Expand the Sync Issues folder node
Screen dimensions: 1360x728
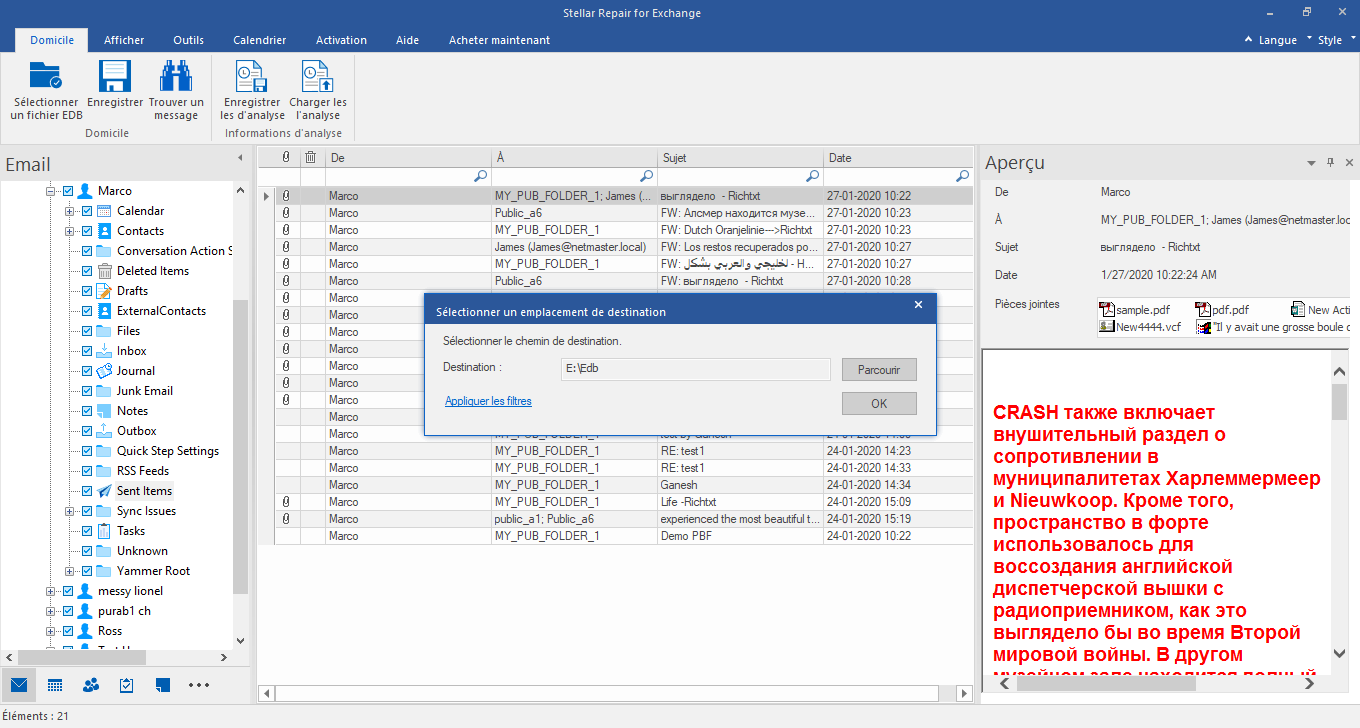tap(70, 511)
